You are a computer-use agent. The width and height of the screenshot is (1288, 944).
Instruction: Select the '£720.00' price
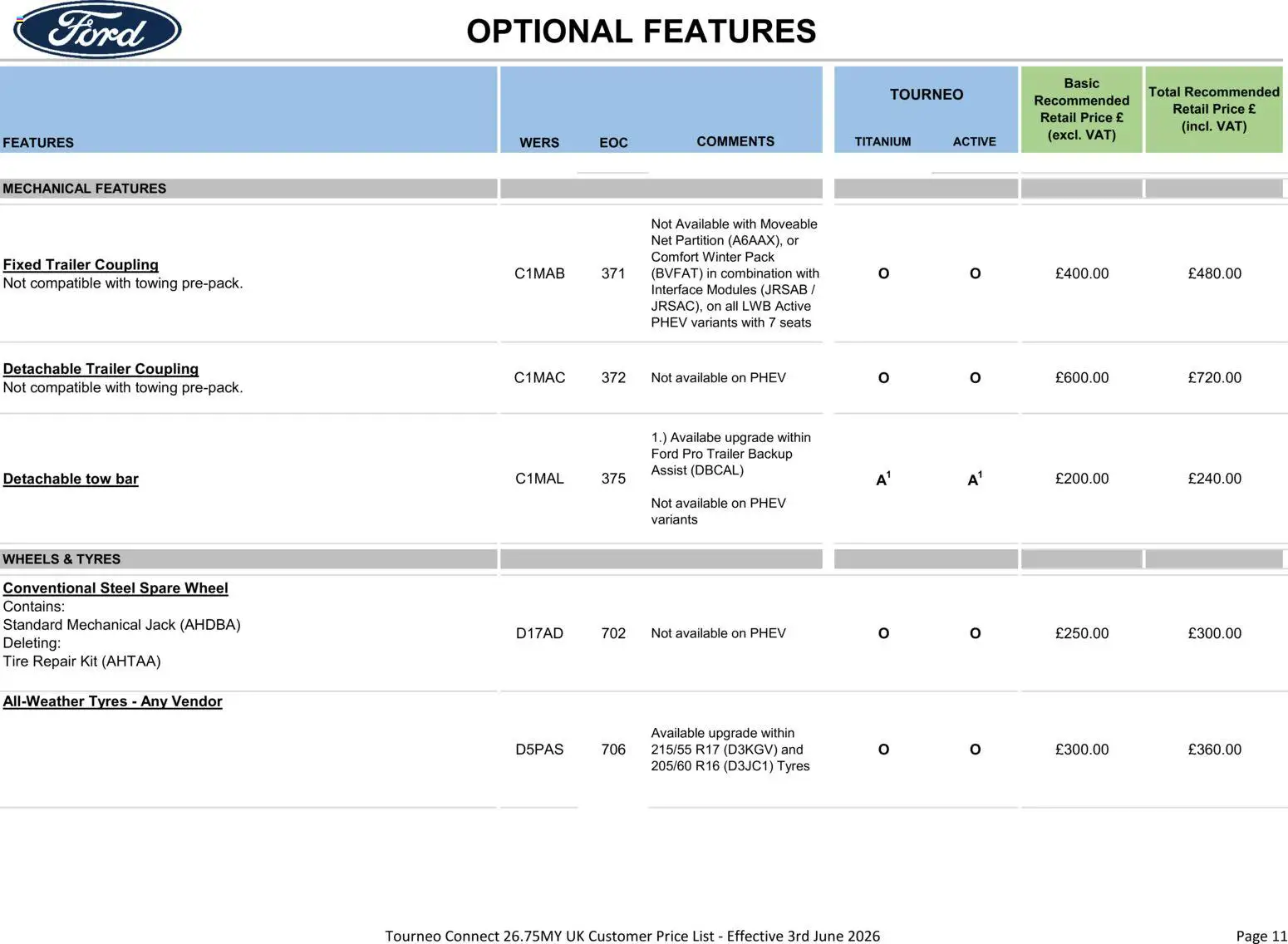coord(1215,377)
